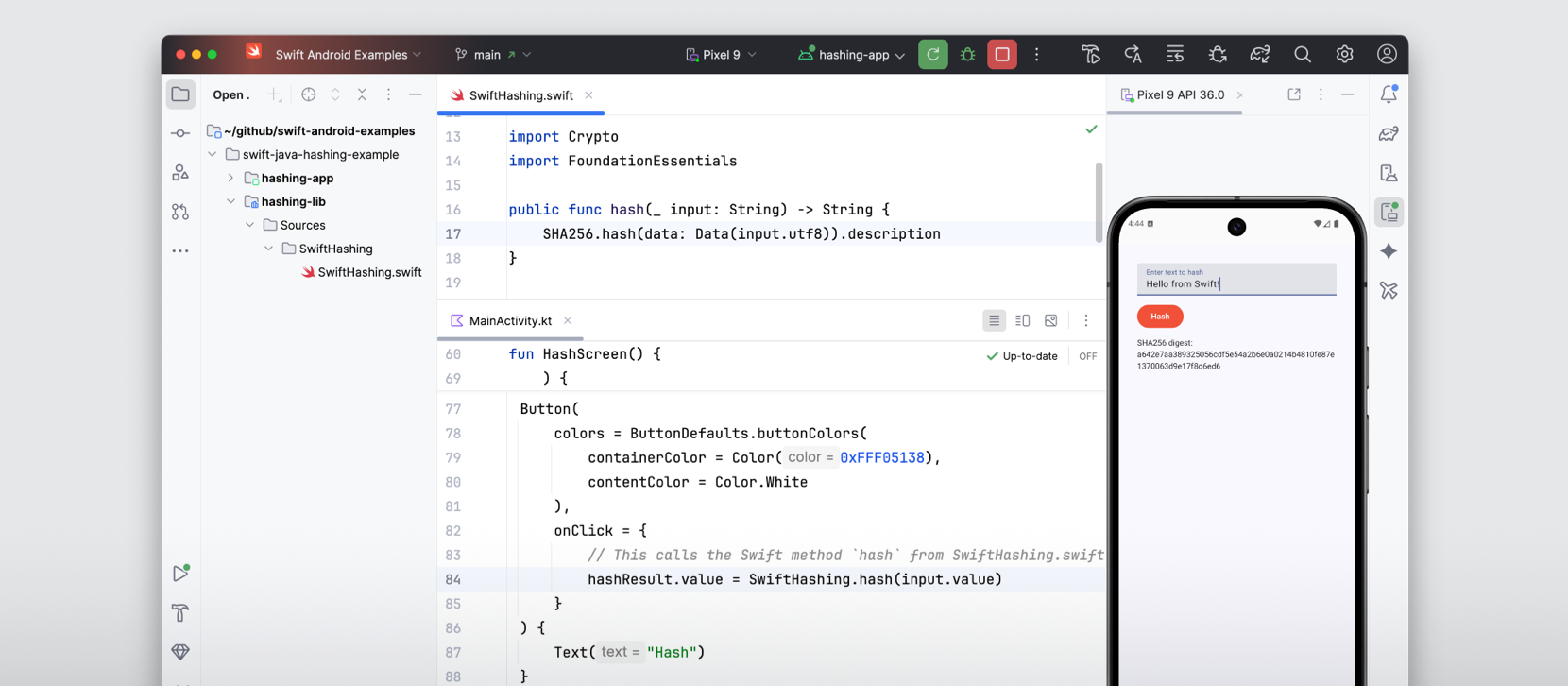Click the color value 0xFFF05138 in code

(x=881, y=457)
